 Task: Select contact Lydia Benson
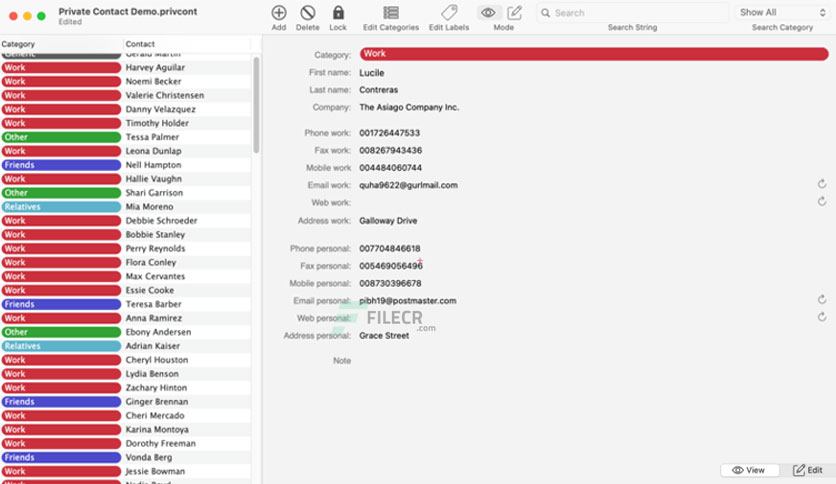coord(152,374)
